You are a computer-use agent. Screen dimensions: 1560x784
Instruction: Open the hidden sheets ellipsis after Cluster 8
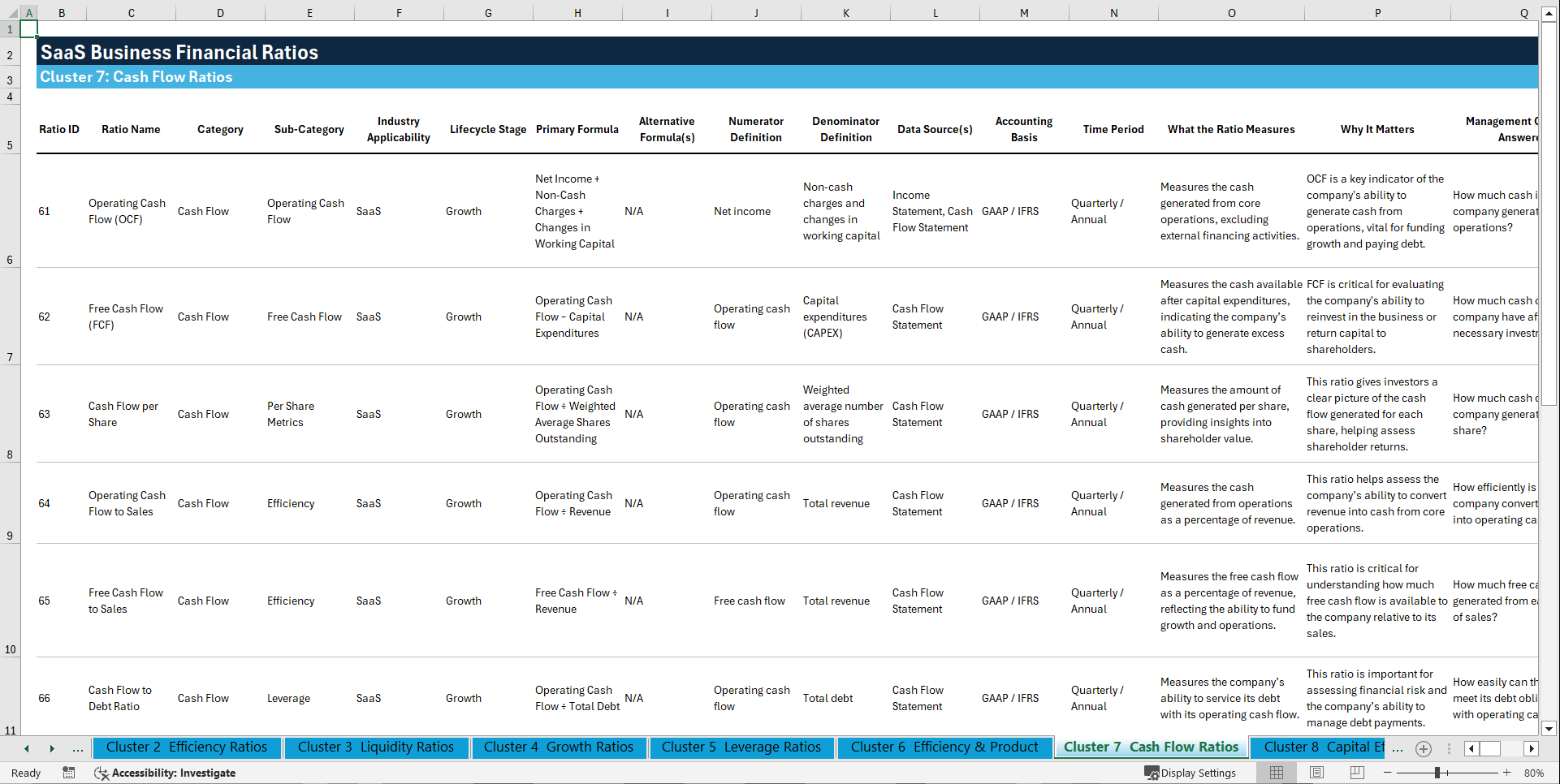1398,748
